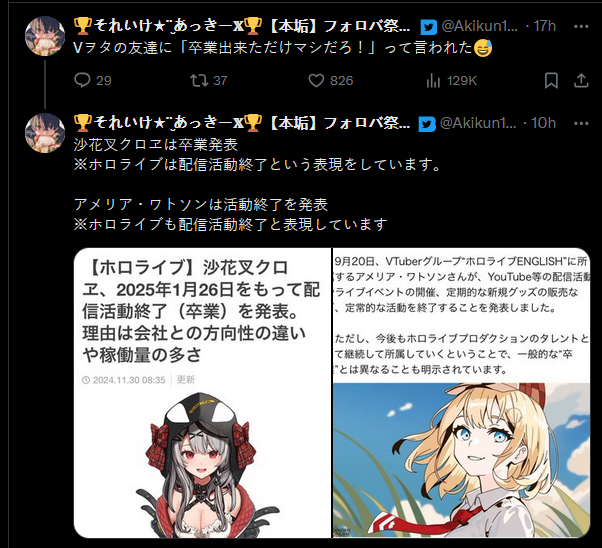Open profile avatar of the first tweet
Screen dimensions: 602x548
tap(45, 36)
